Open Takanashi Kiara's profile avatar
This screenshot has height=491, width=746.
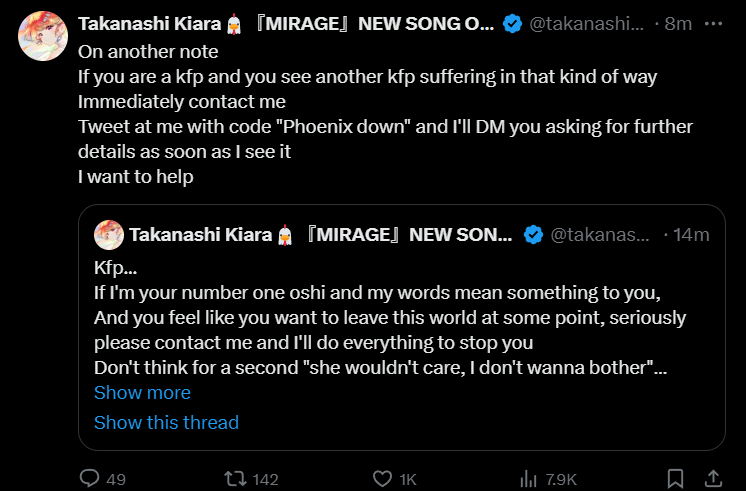coord(42,37)
